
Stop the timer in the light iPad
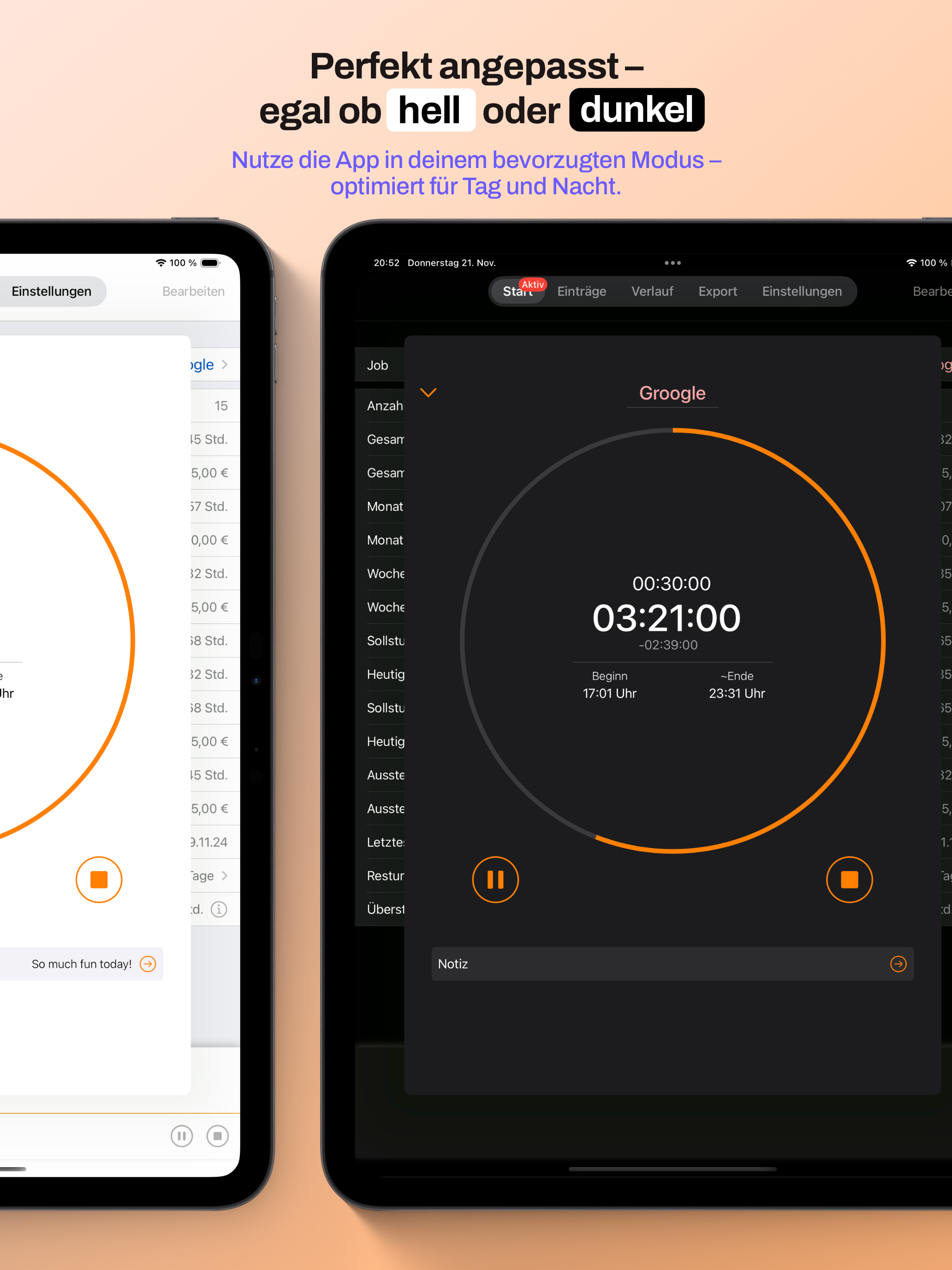(x=99, y=879)
